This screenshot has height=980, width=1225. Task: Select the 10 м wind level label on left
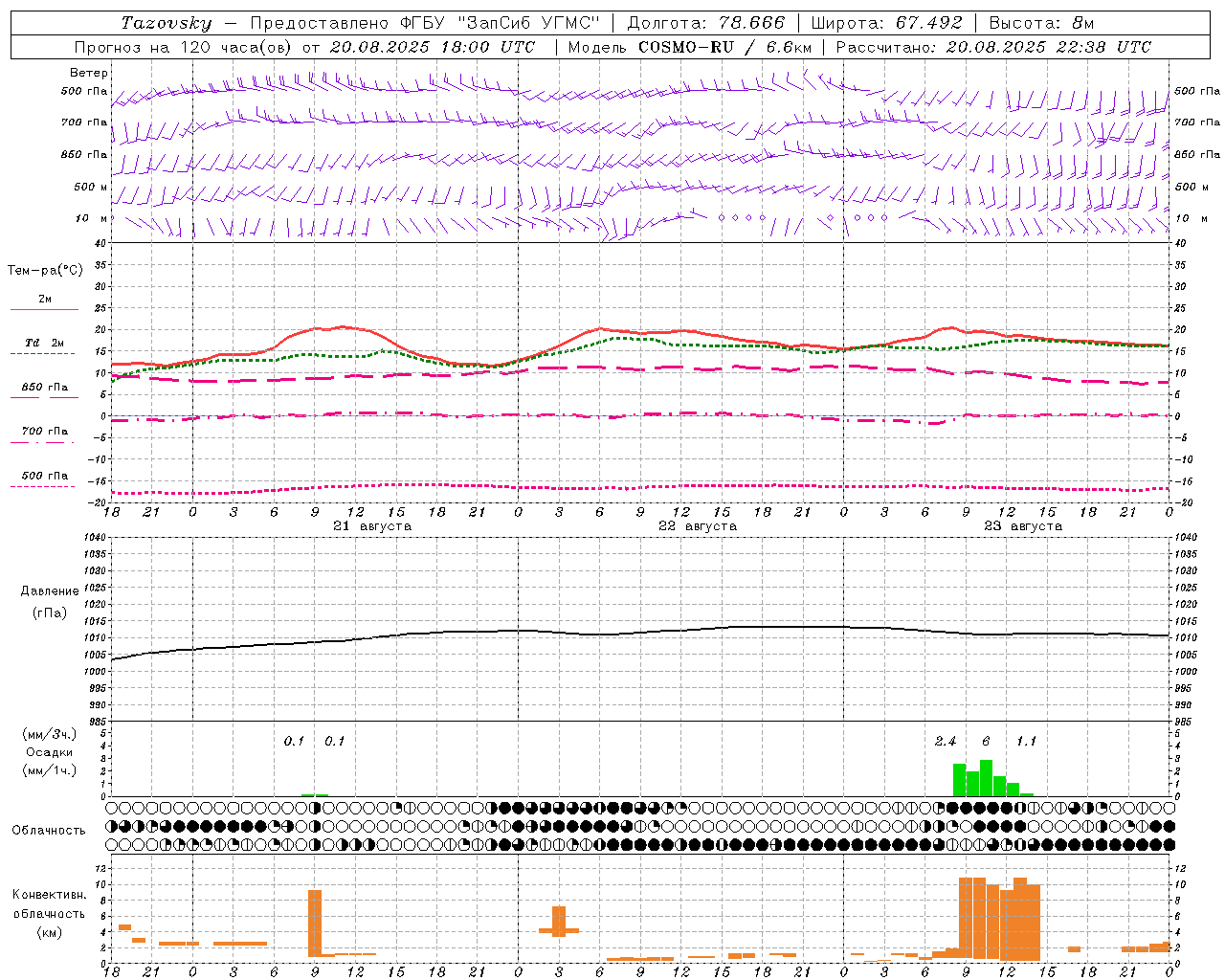point(92,218)
